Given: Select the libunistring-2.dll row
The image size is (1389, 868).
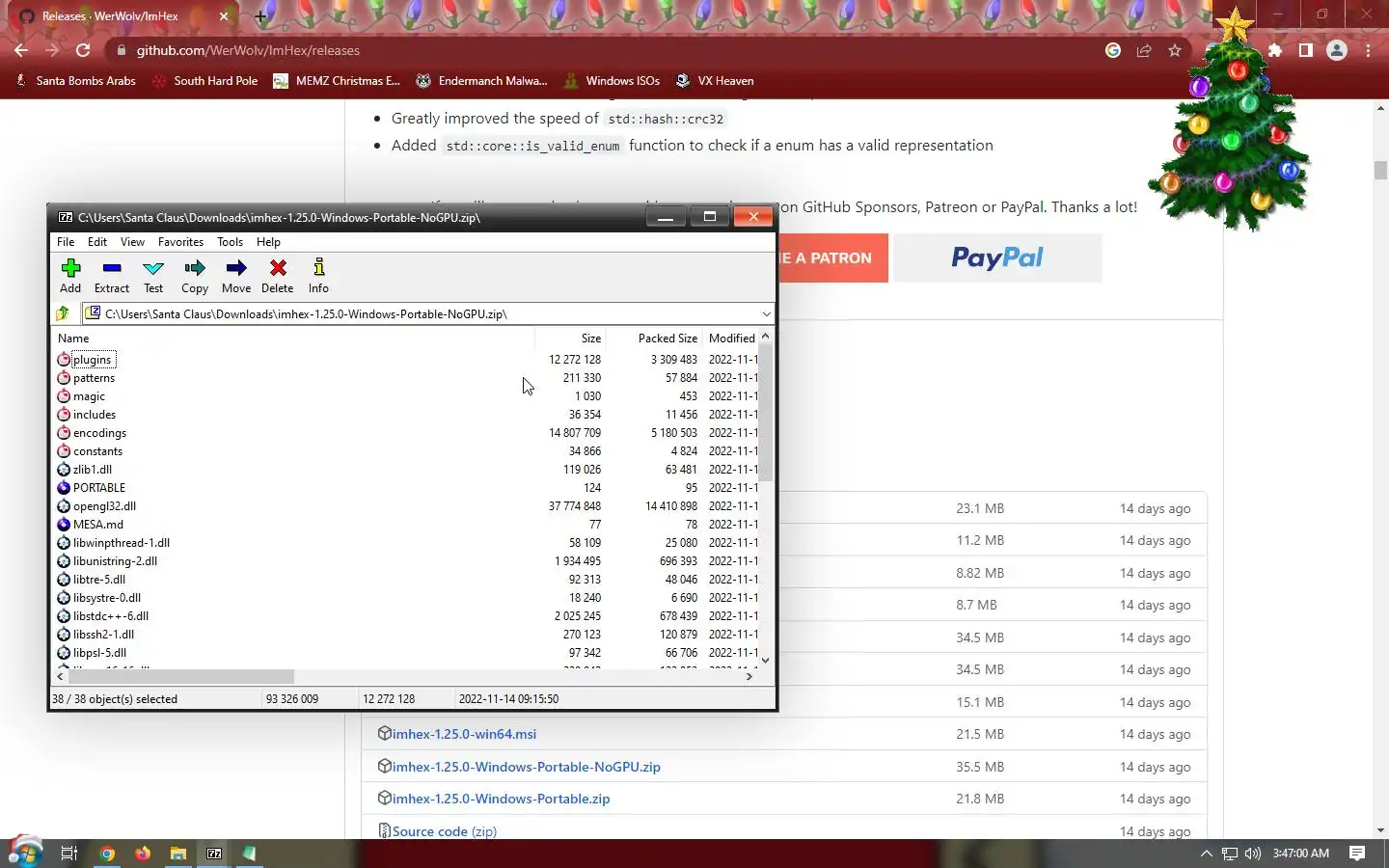Looking at the screenshot, I should pyautogui.click(x=405, y=561).
